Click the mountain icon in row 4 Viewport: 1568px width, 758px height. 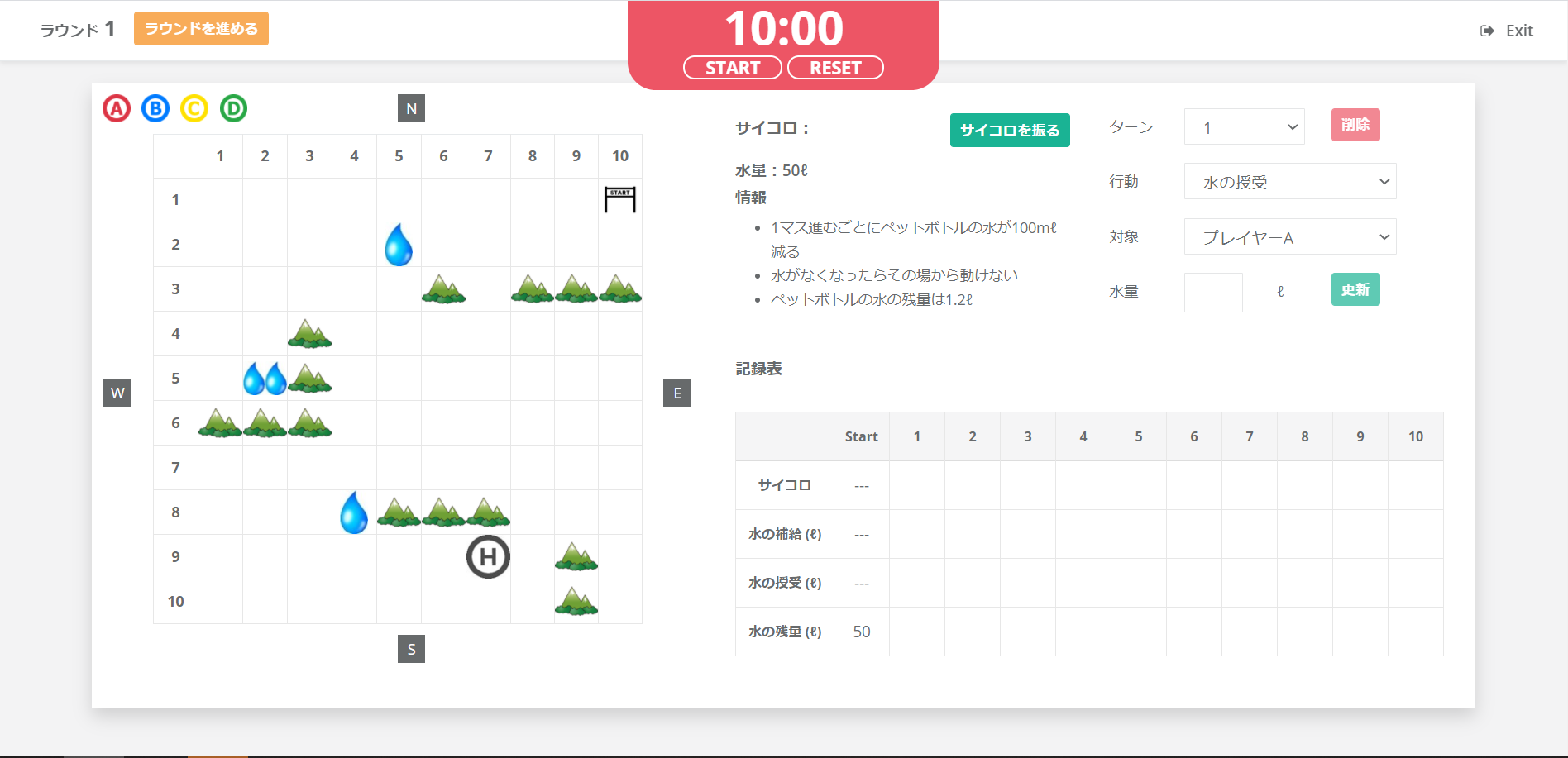click(x=309, y=334)
